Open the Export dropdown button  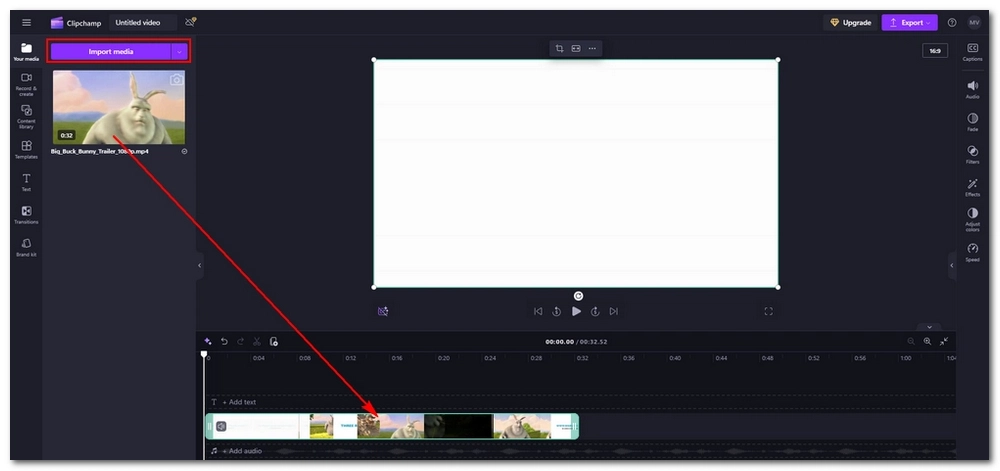pos(909,23)
